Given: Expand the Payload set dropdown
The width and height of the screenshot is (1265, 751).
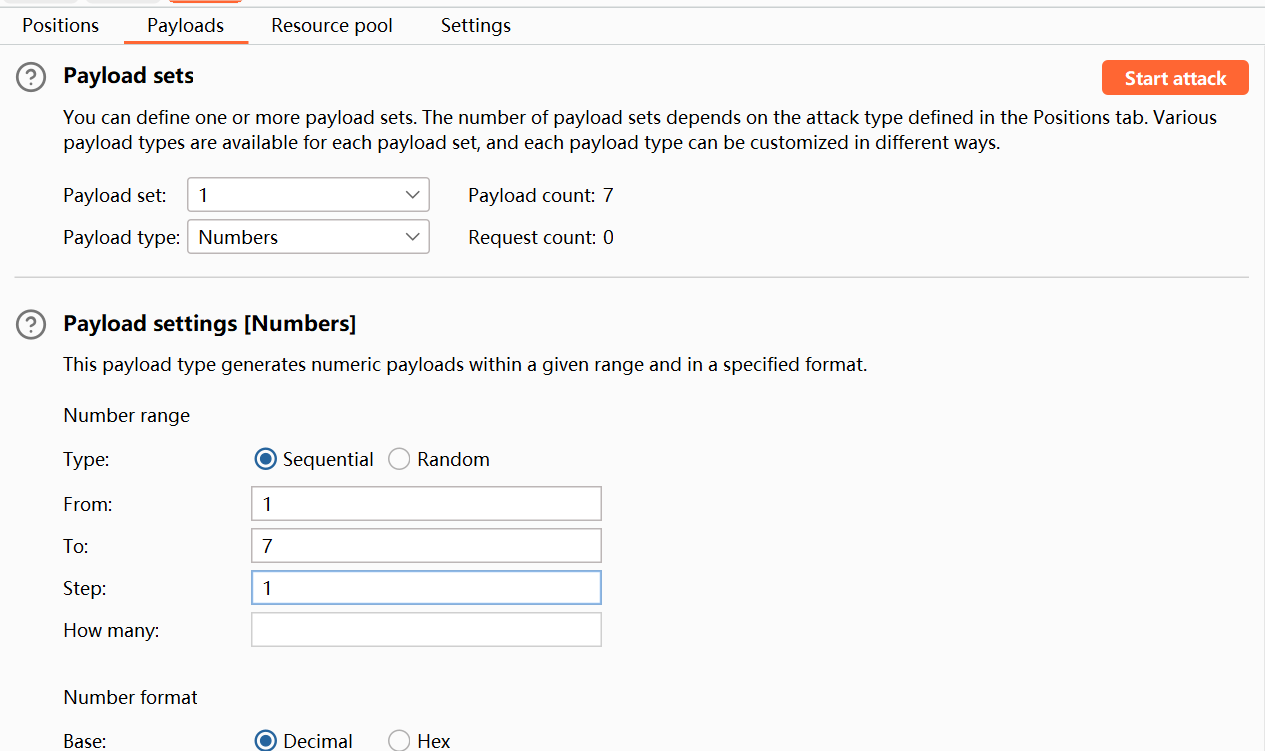Looking at the screenshot, I should tap(308, 195).
